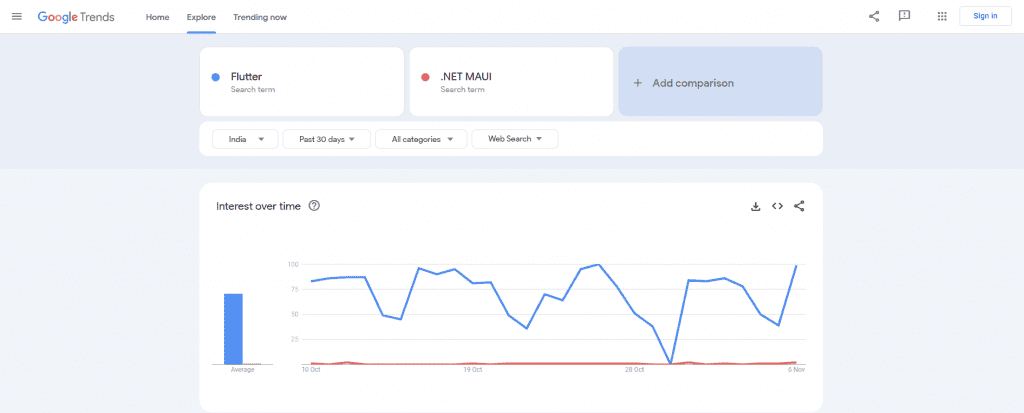This screenshot has width=1024, height=413.
Task: Open the Trending now tab
Action: pyautogui.click(x=260, y=17)
